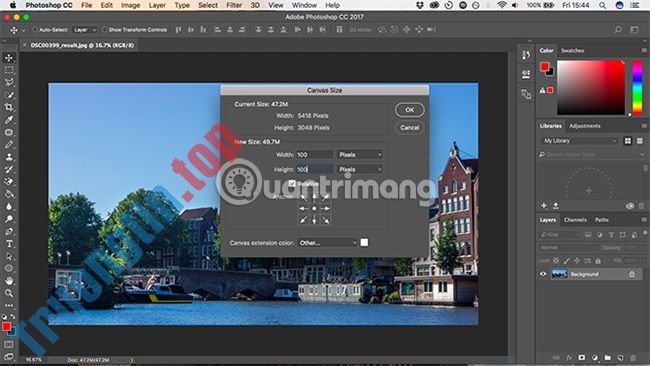The width and height of the screenshot is (650, 366).
Task: Open the Edit Toolbar three-dots button
Action: click(x=9, y=305)
